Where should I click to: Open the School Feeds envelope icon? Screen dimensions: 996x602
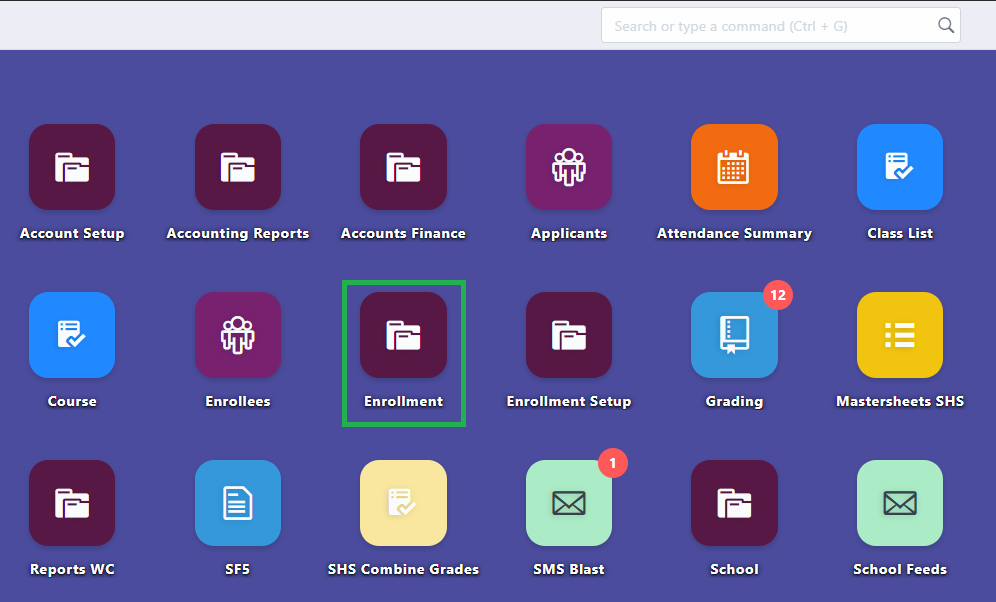(900, 503)
